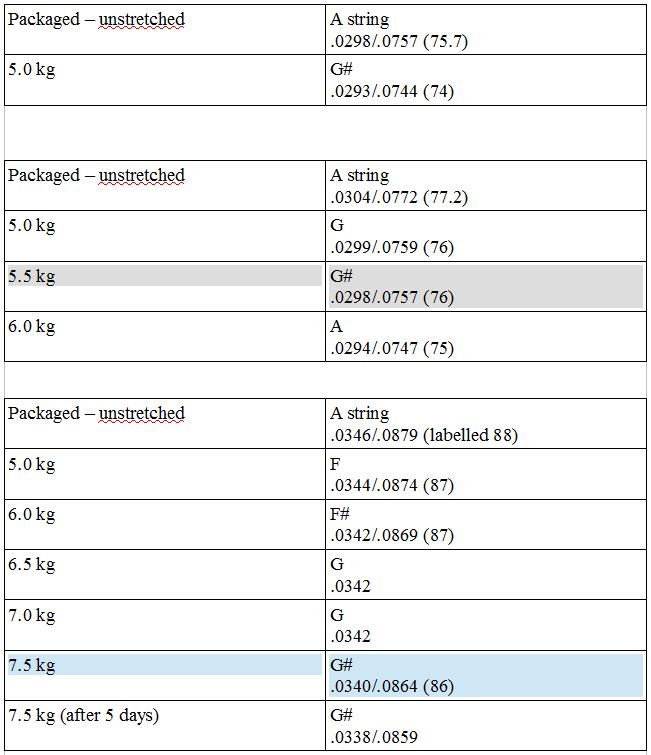Select the G .0299/.0759 (76) cell
Screen dimensions: 651x755
click(x=486, y=236)
